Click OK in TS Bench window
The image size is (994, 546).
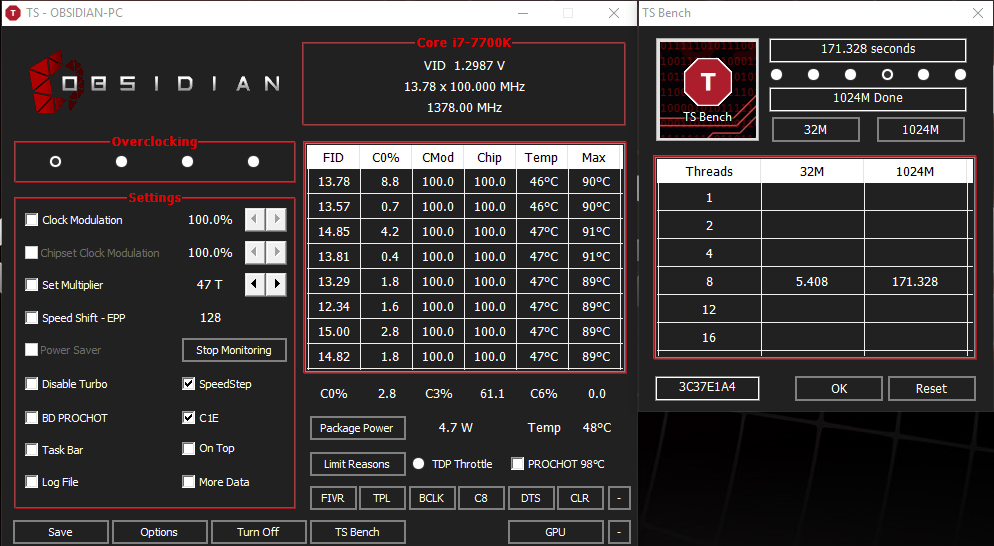tap(839, 389)
